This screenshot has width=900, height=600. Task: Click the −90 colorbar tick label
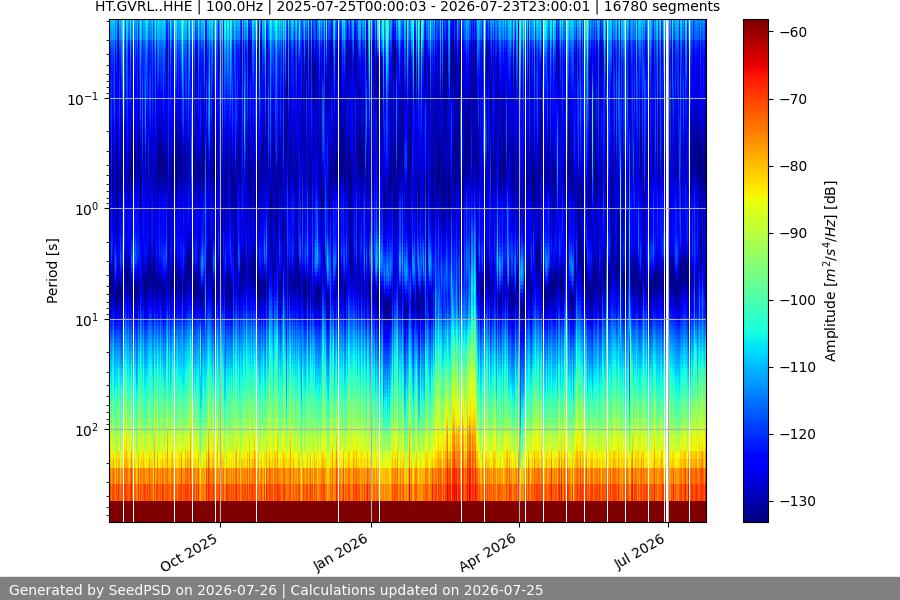pos(793,233)
